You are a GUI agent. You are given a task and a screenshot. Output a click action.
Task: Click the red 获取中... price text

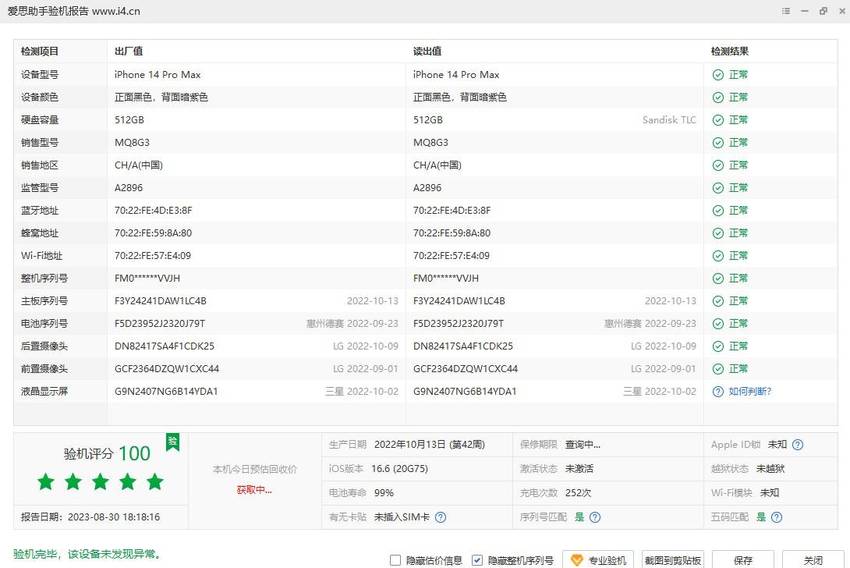(x=254, y=490)
